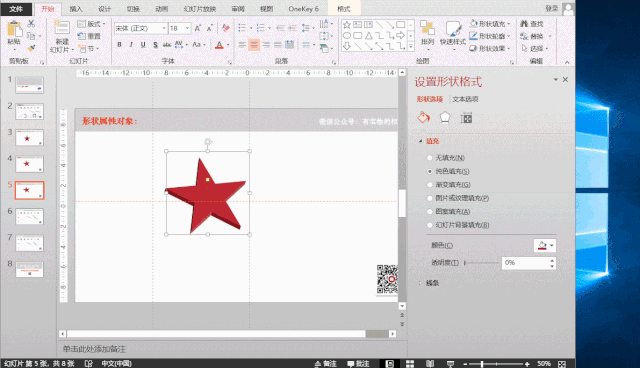This screenshot has height=368, width=640.
Task: Open the fill color picker dropdown
Action: pyautogui.click(x=544, y=245)
